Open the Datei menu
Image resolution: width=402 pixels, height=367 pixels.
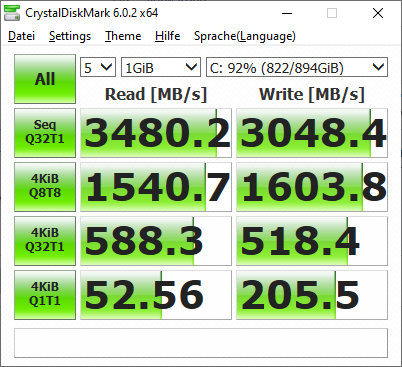click(x=21, y=36)
